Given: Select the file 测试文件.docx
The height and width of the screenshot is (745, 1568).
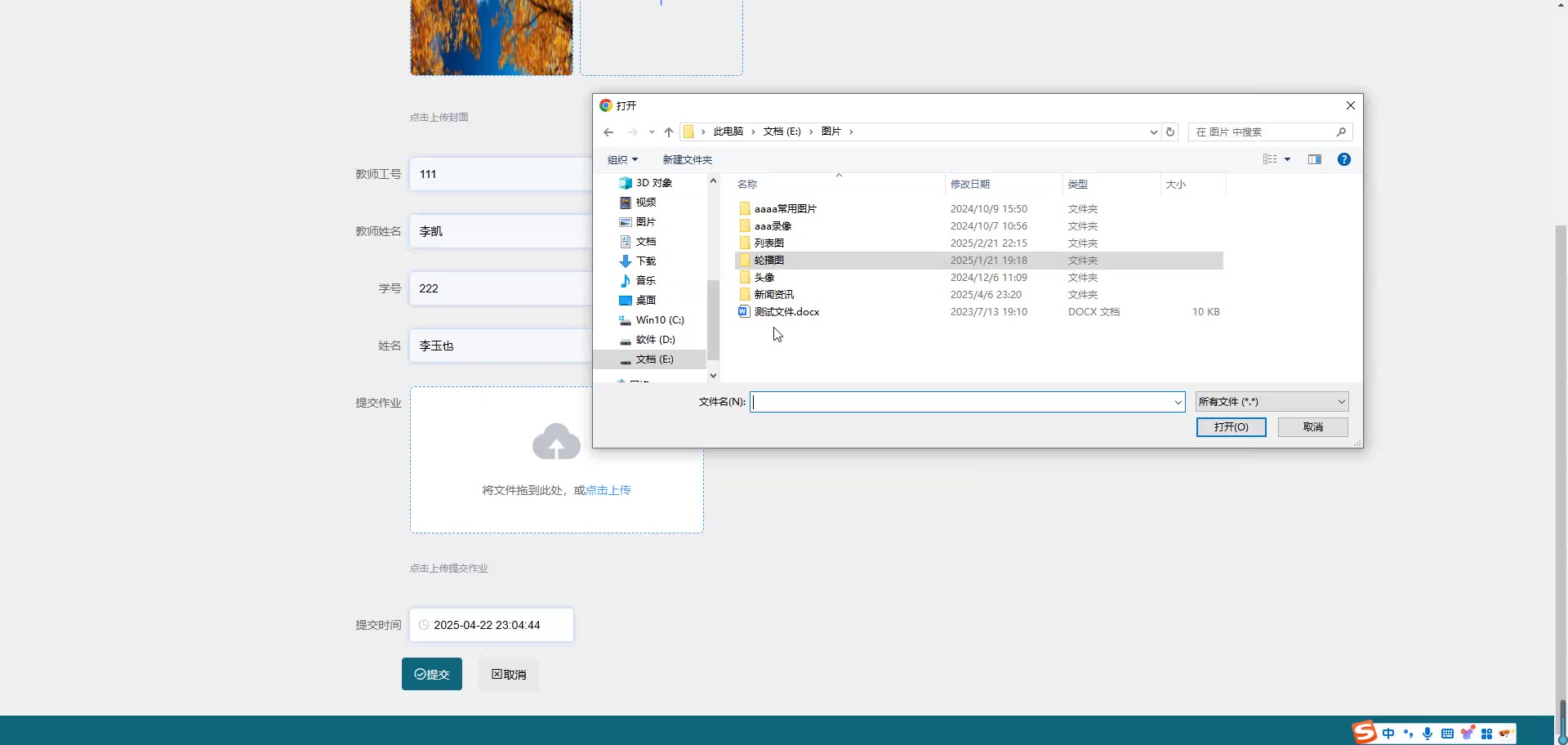Looking at the screenshot, I should point(979,312).
